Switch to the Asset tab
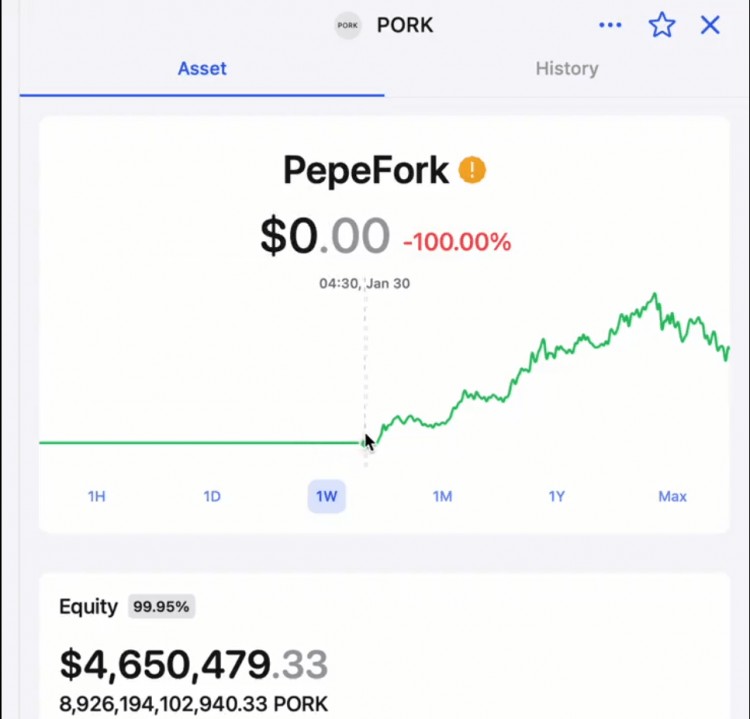Viewport: 750px width, 719px height. 202,69
